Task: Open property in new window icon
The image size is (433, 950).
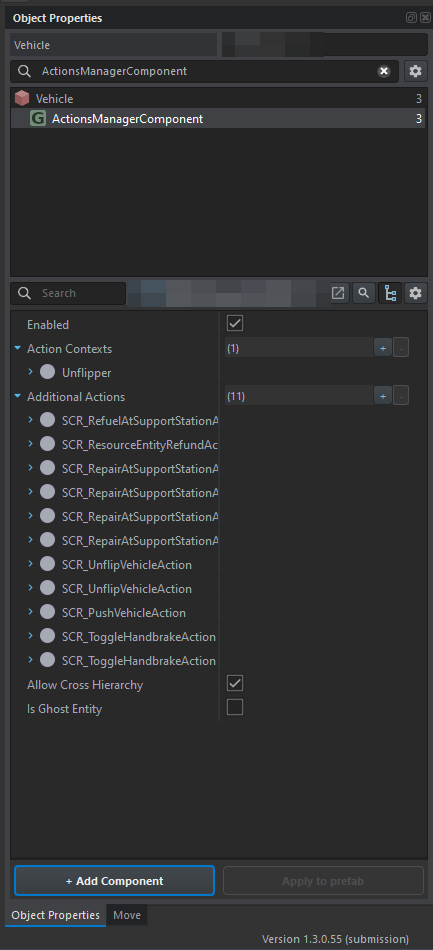Action: [x=338, y=293]
